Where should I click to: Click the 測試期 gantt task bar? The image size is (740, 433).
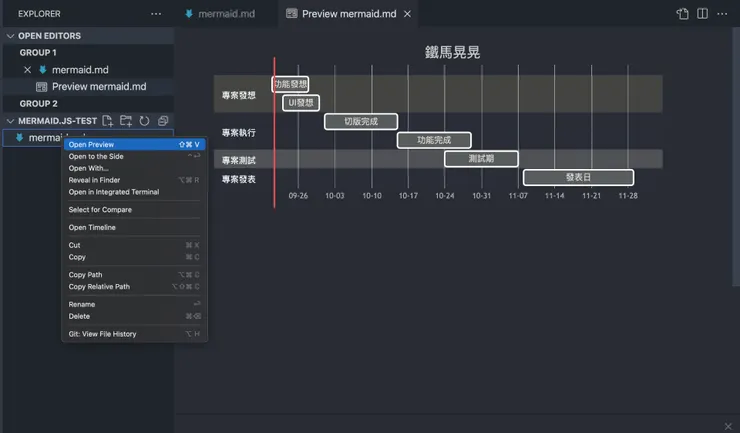tap(481, 159)
